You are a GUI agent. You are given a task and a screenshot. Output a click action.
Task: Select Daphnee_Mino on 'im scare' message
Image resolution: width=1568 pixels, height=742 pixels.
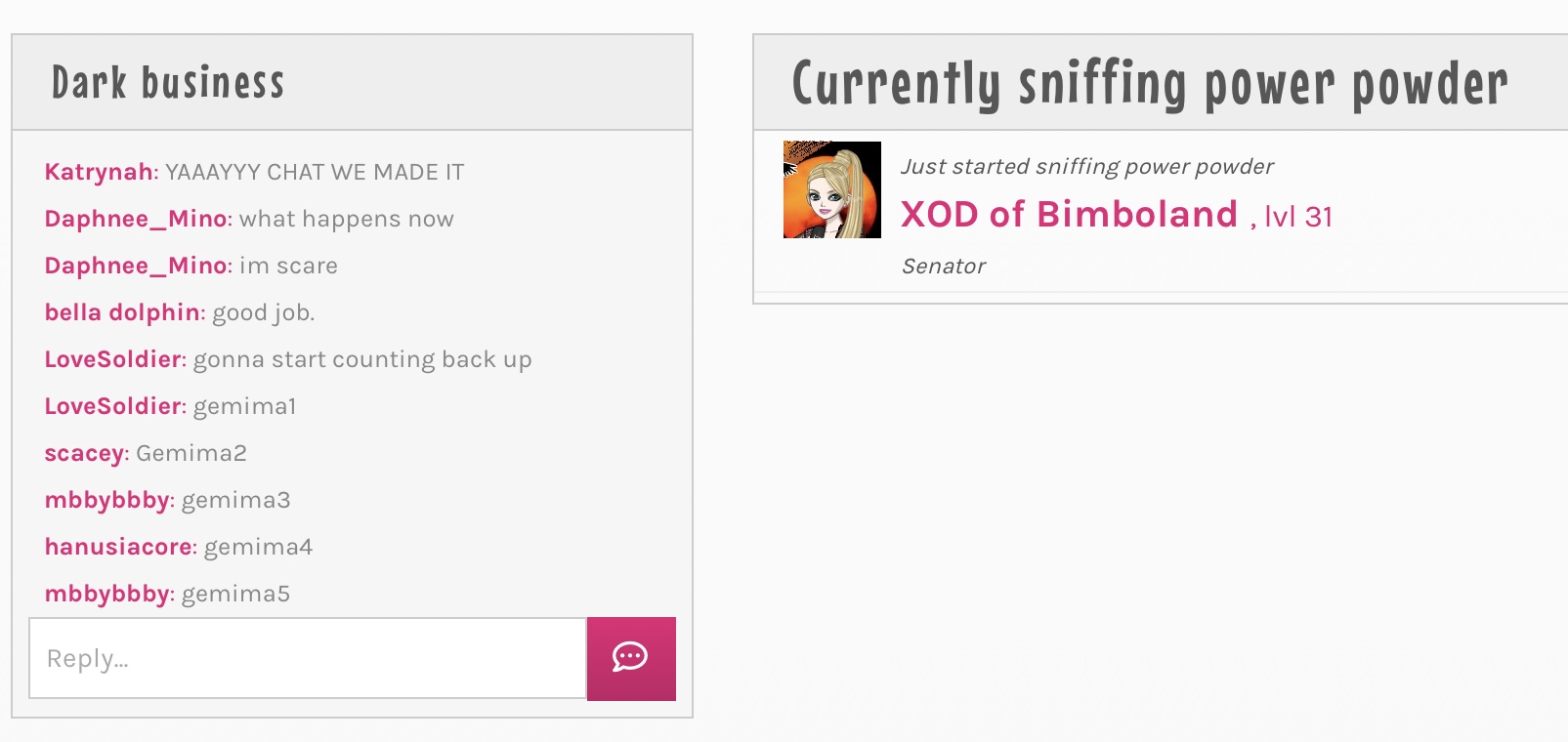tap(136, 266)
